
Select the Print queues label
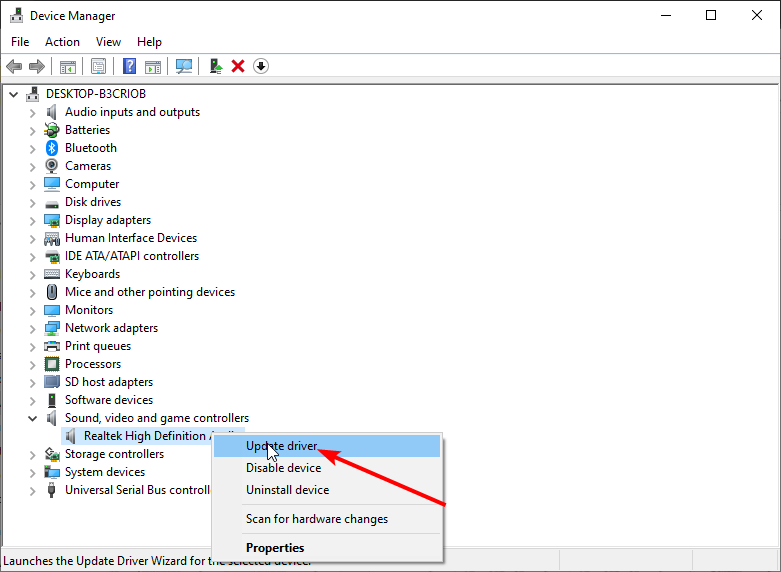point(98,346)
